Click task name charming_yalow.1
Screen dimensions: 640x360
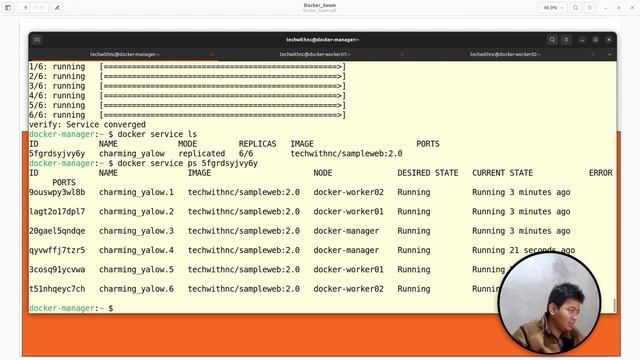[136, 192]
